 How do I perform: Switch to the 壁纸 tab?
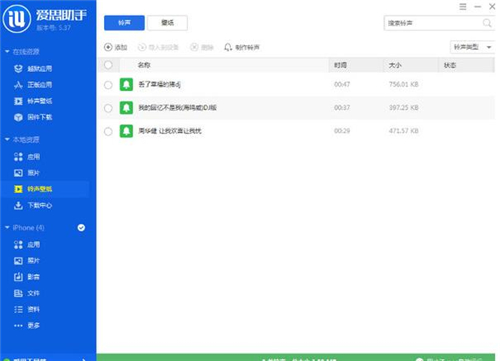(167, 23)
